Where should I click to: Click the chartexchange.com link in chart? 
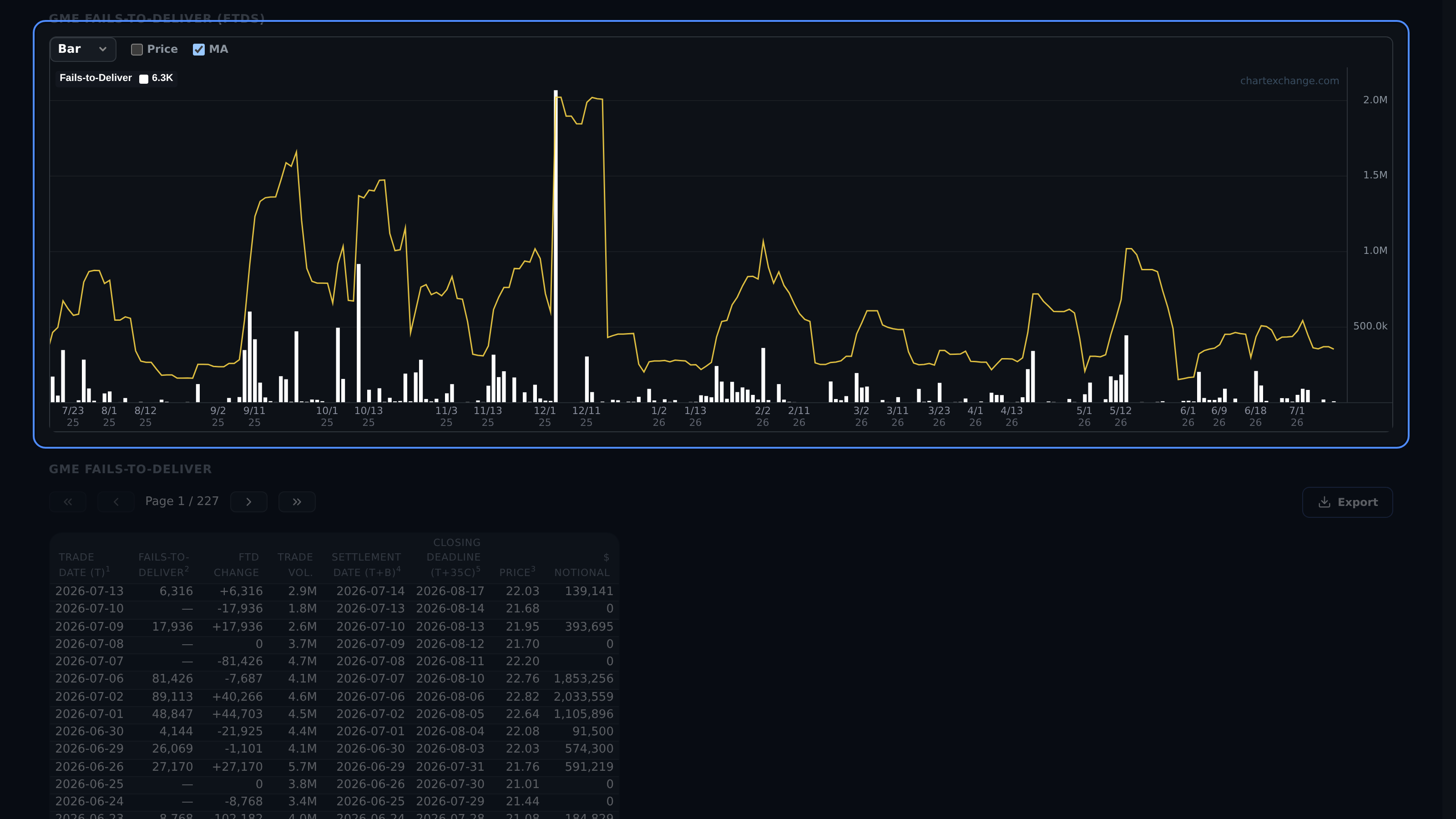point(1289,81)
